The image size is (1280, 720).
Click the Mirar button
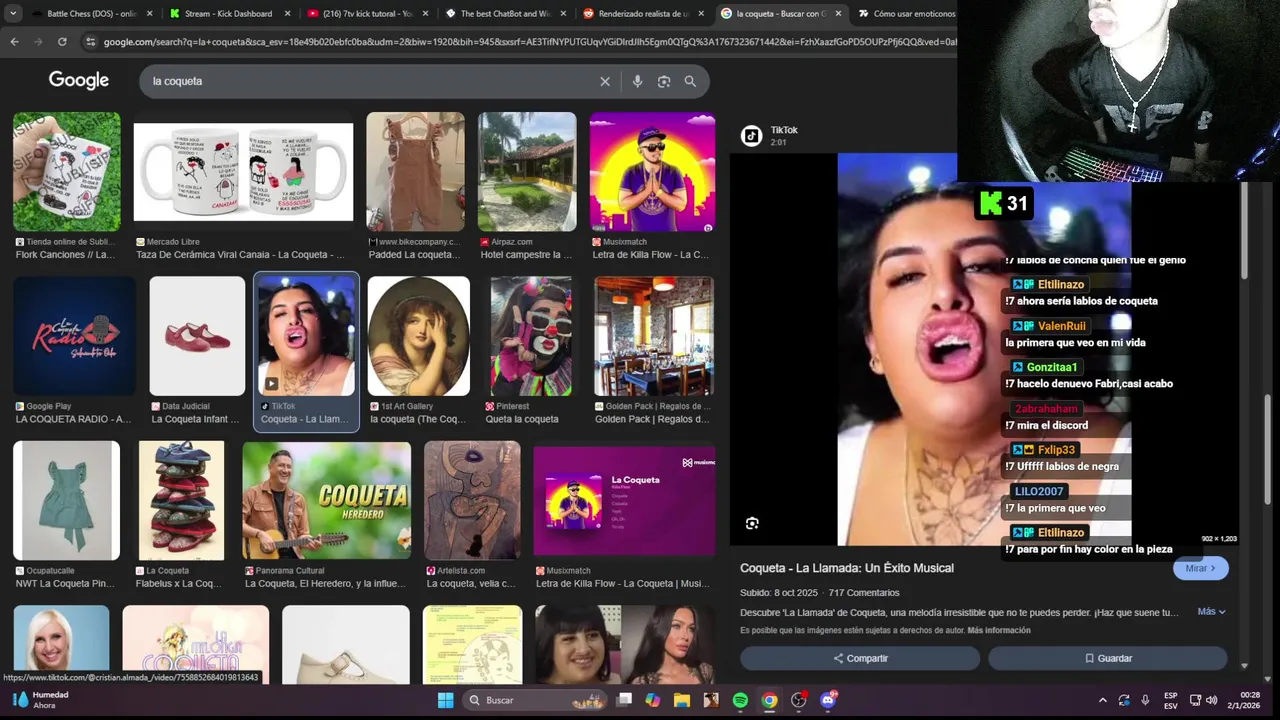coord(1200,568)
